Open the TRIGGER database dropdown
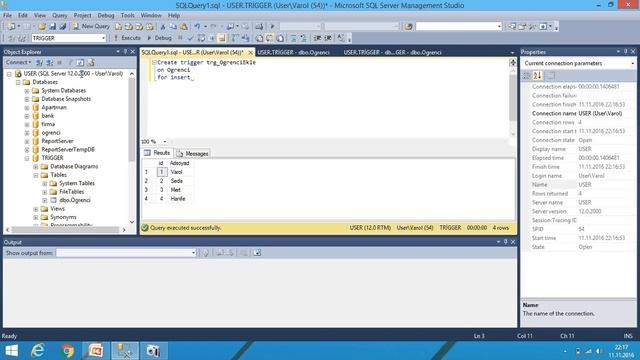 [x=103, y=38]
